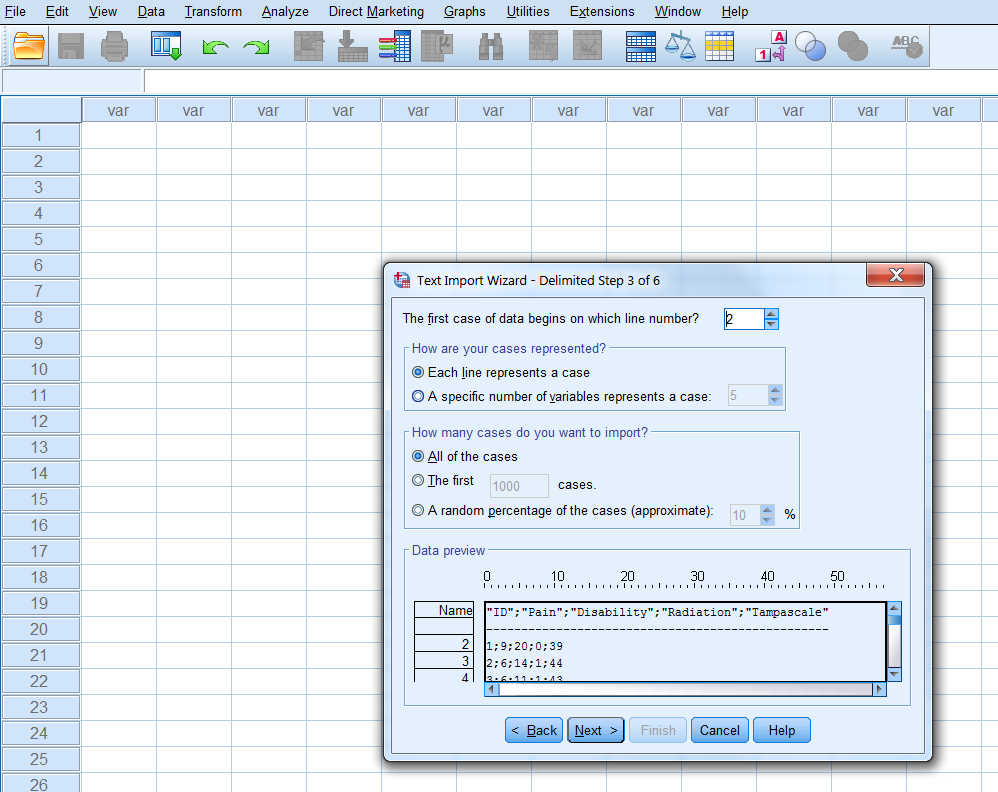Click the Weight Cases balance scale icon
Screen dimensions: 998x792
(x=681, y=46)
